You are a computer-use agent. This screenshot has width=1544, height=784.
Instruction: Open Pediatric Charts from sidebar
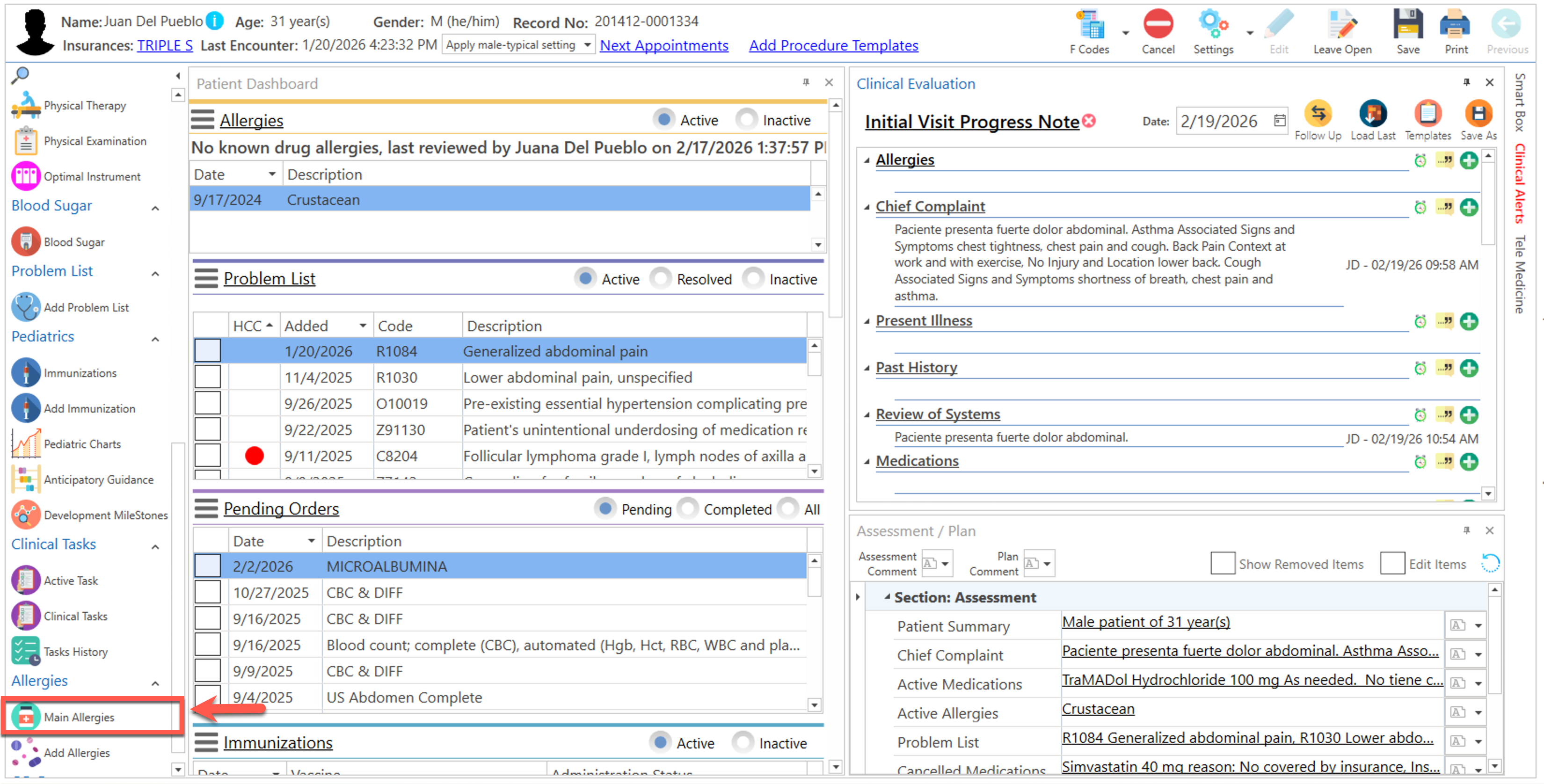click(81, 444)
